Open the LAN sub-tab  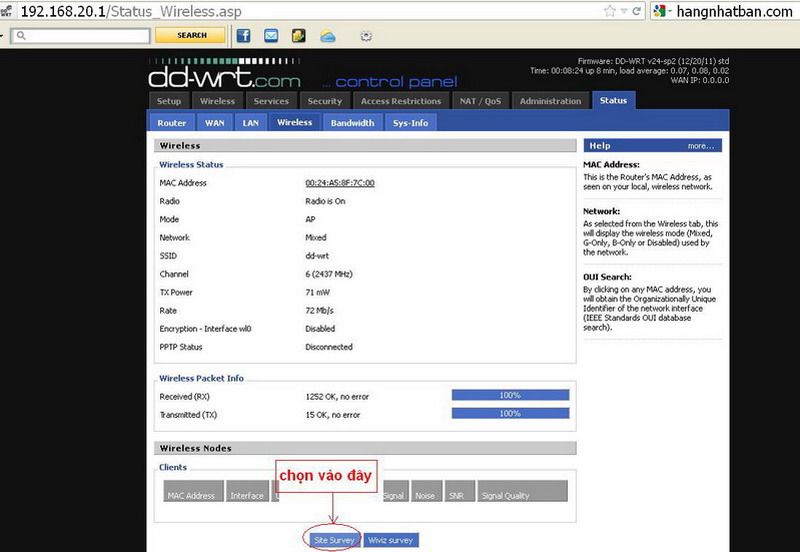[251, 123]
